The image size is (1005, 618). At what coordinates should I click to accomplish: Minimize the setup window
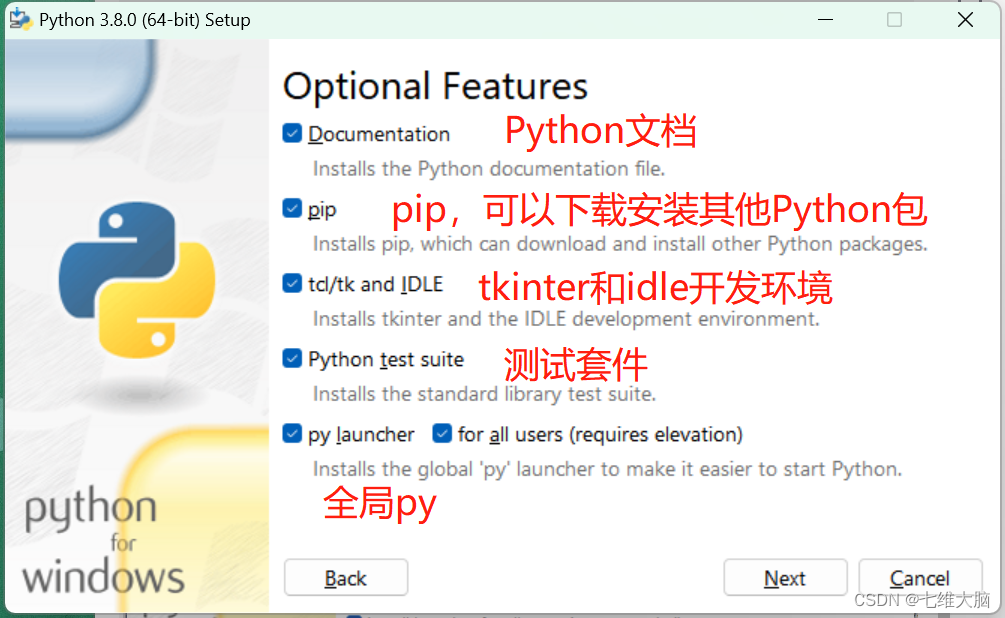click(825, 19)
